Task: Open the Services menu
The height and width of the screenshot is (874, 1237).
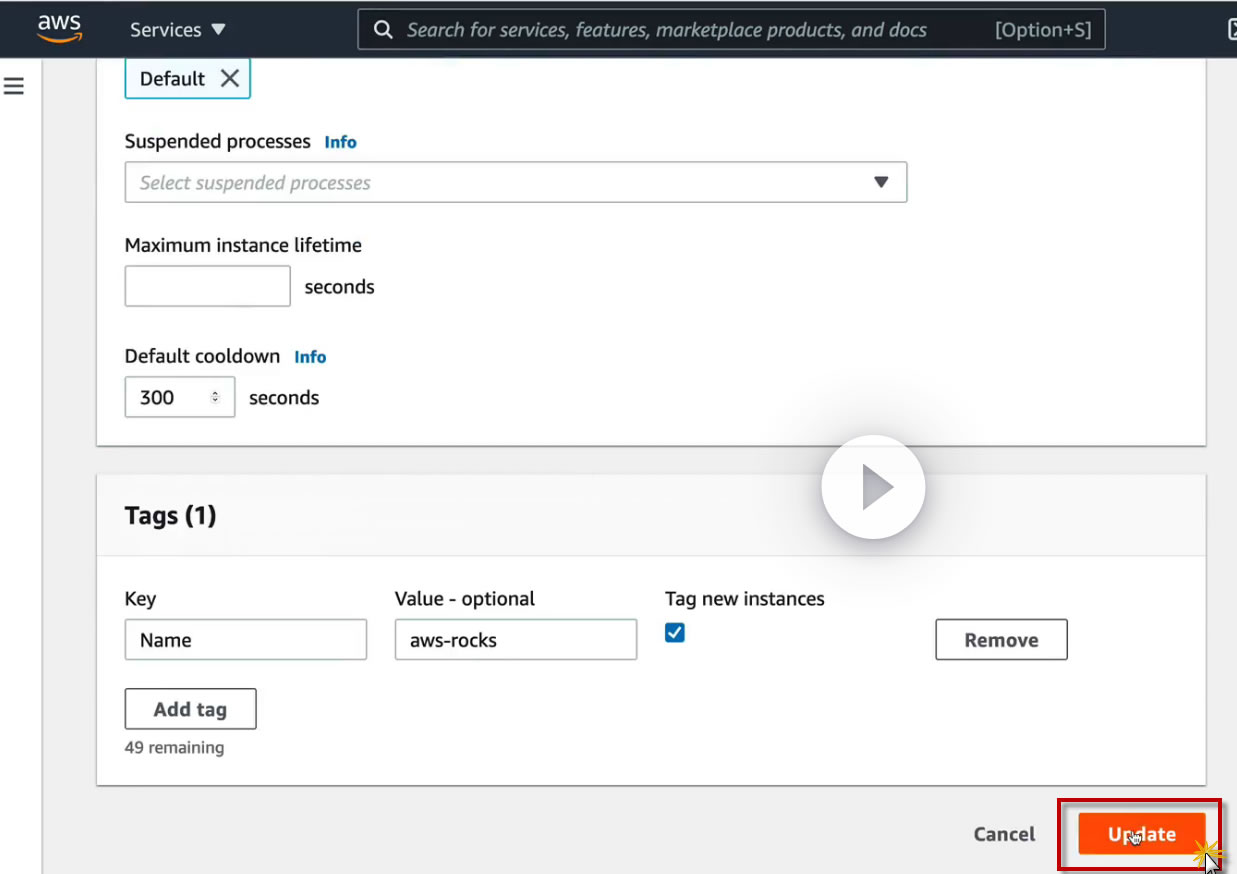Action: point(177,30)
